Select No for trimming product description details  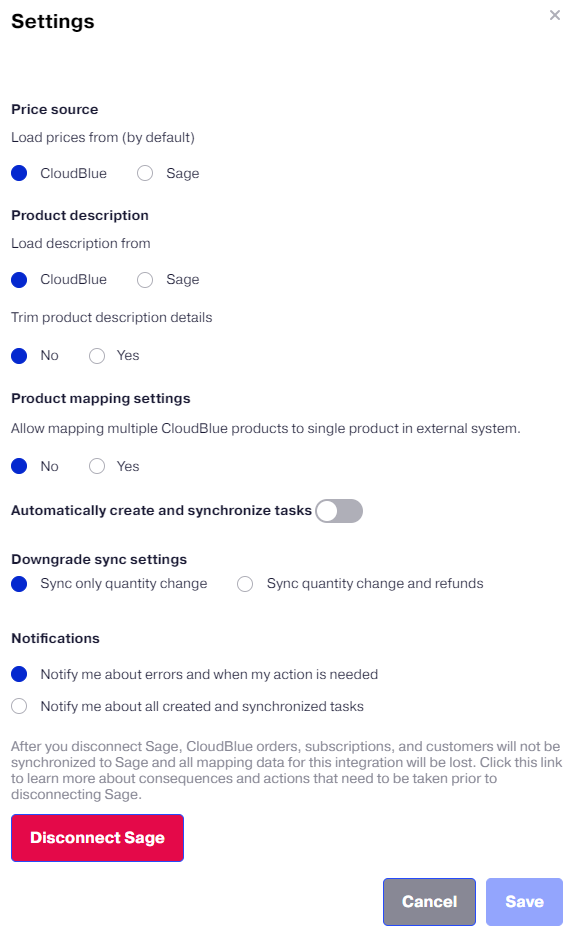pos(19,356)
